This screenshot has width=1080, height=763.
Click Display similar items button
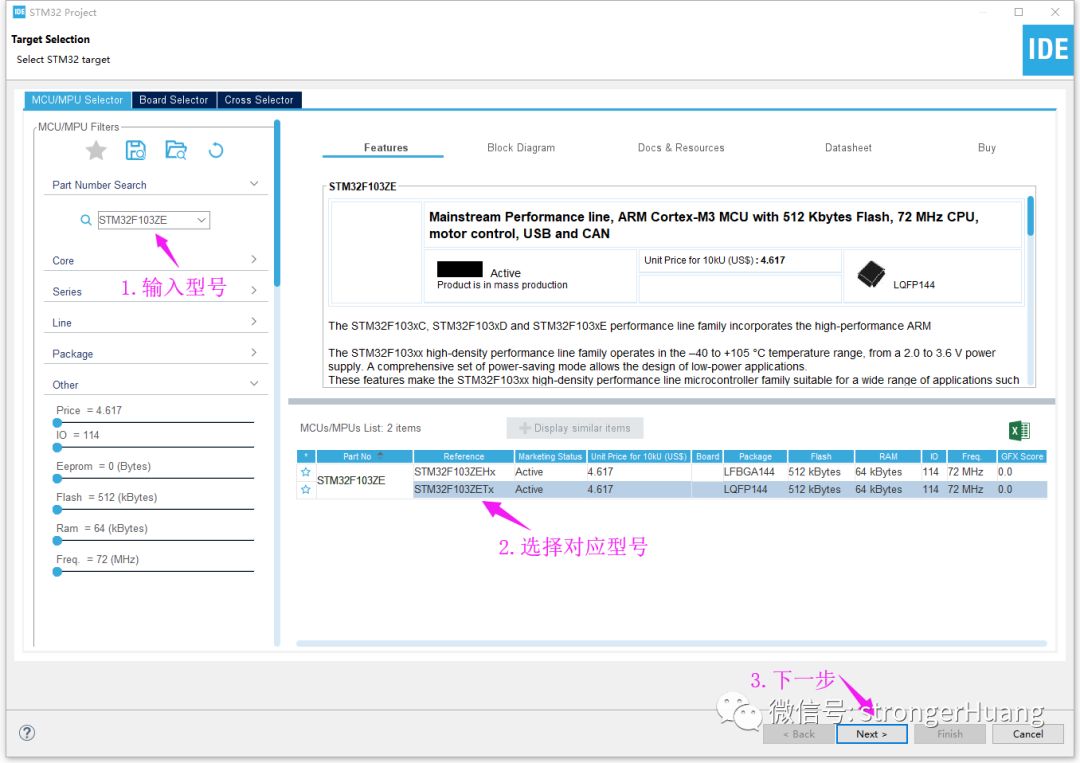pyautogui.click(x=575, y=428)
